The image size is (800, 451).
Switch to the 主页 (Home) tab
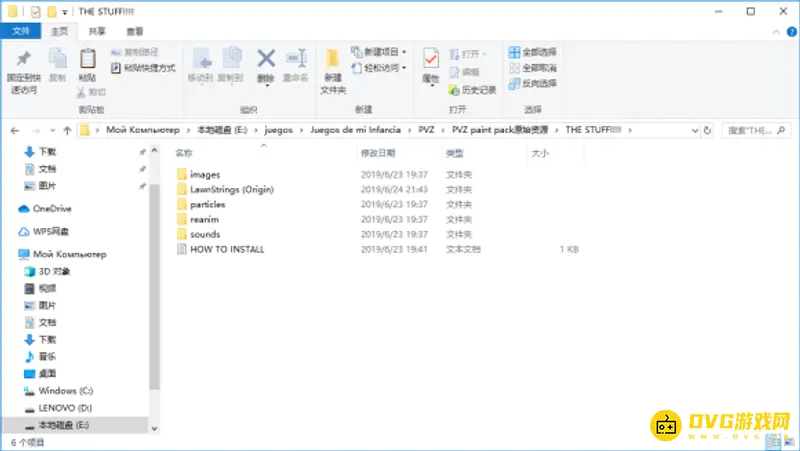pos(60,32)
